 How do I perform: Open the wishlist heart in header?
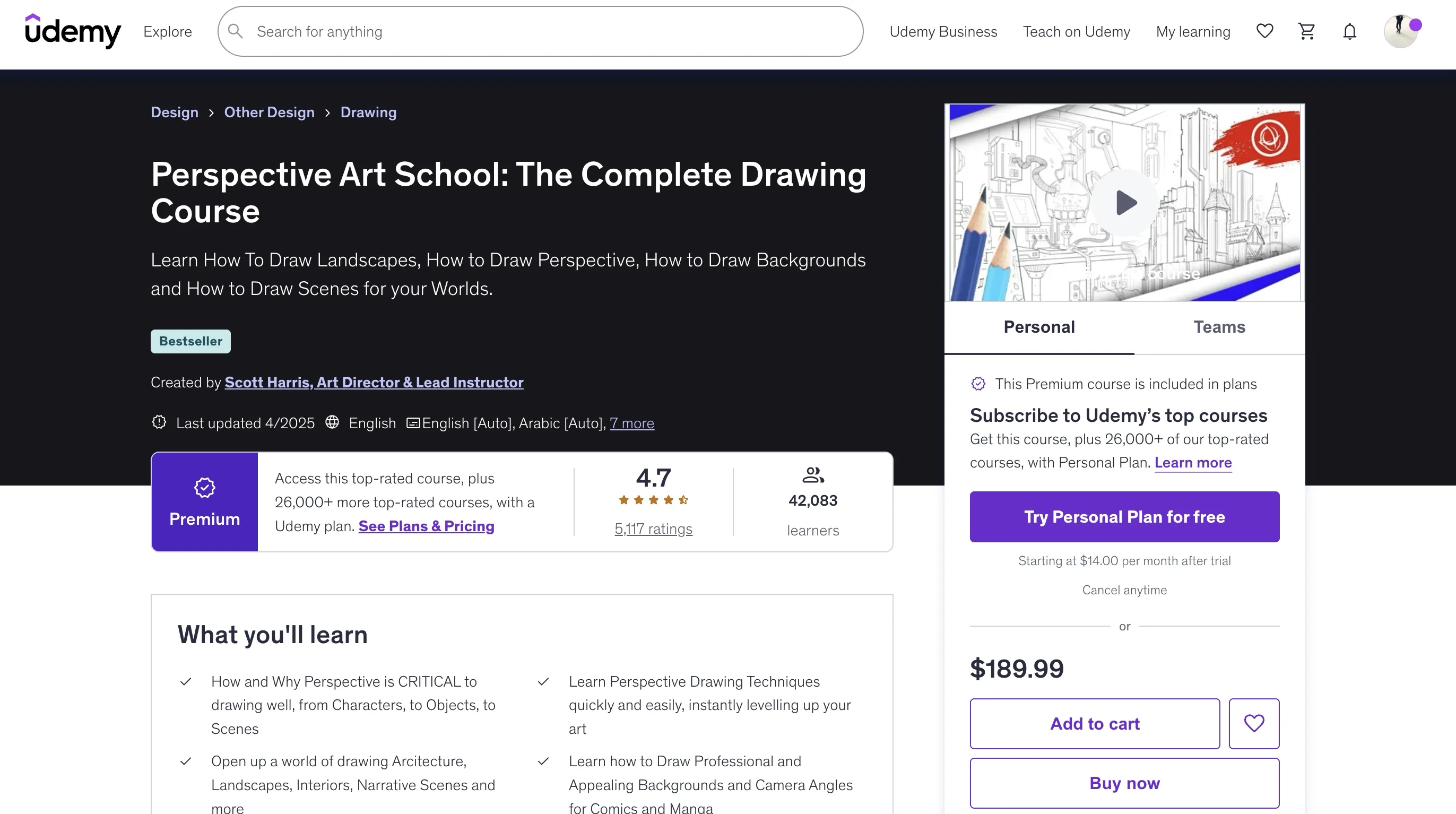(x=1264, y=31)
